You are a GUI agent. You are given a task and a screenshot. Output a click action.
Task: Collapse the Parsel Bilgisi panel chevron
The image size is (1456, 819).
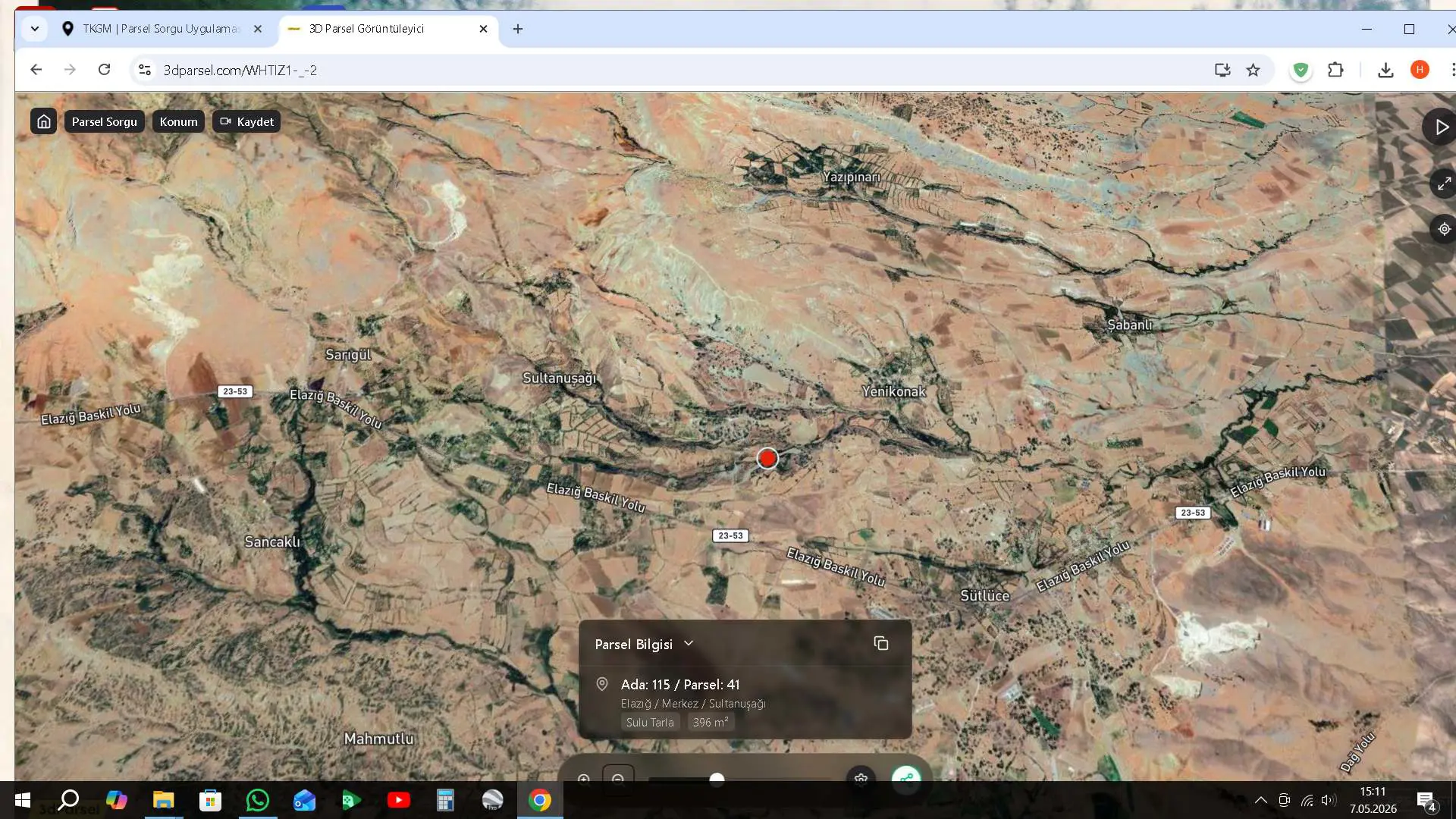click(689, 644)
